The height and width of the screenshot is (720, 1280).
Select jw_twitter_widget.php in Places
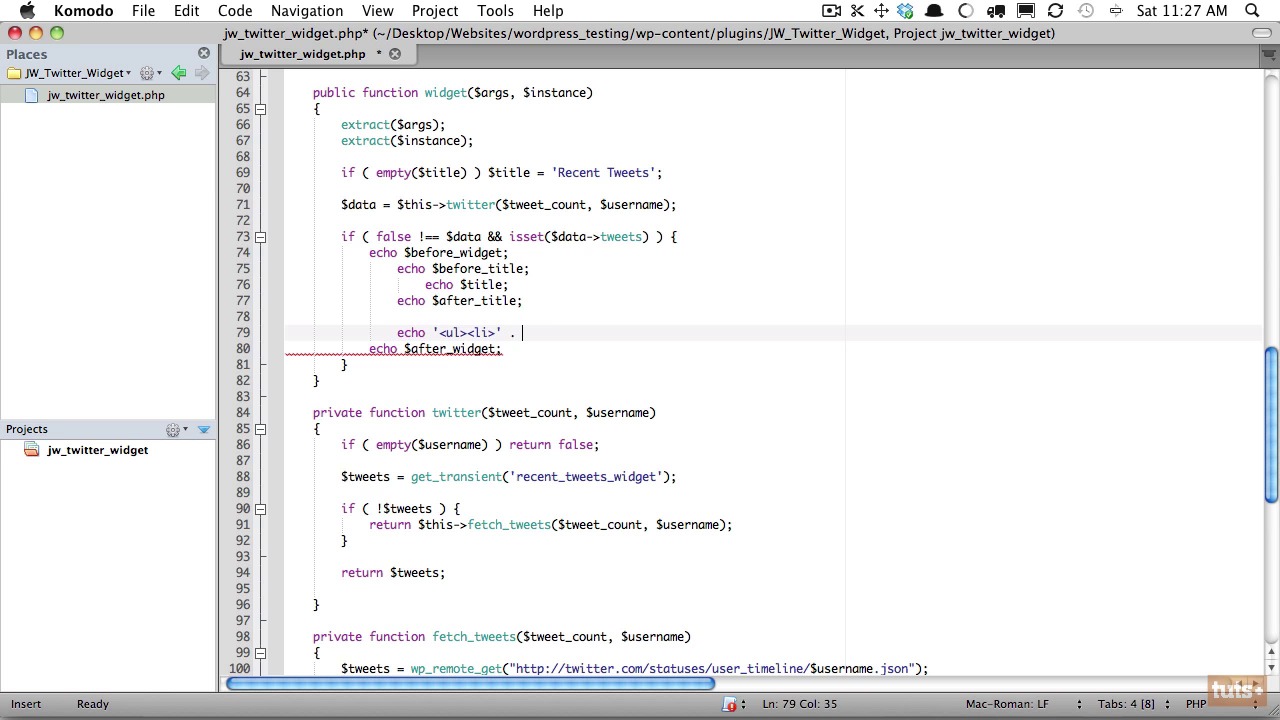[106, 95]
